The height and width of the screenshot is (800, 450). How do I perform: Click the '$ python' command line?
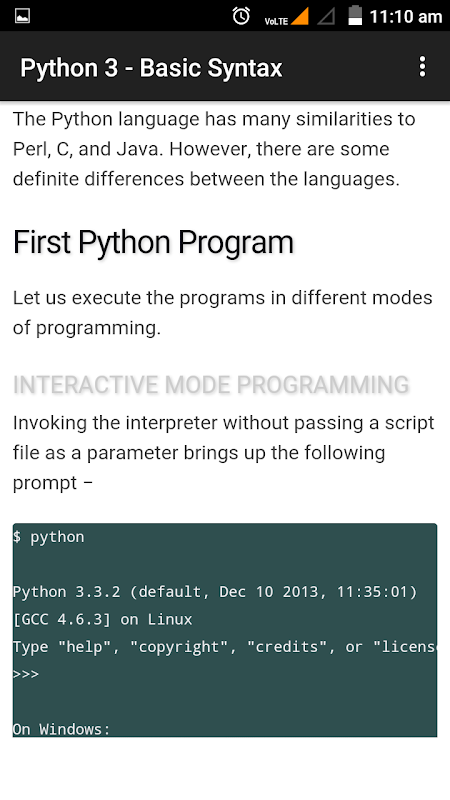point(48,537)
